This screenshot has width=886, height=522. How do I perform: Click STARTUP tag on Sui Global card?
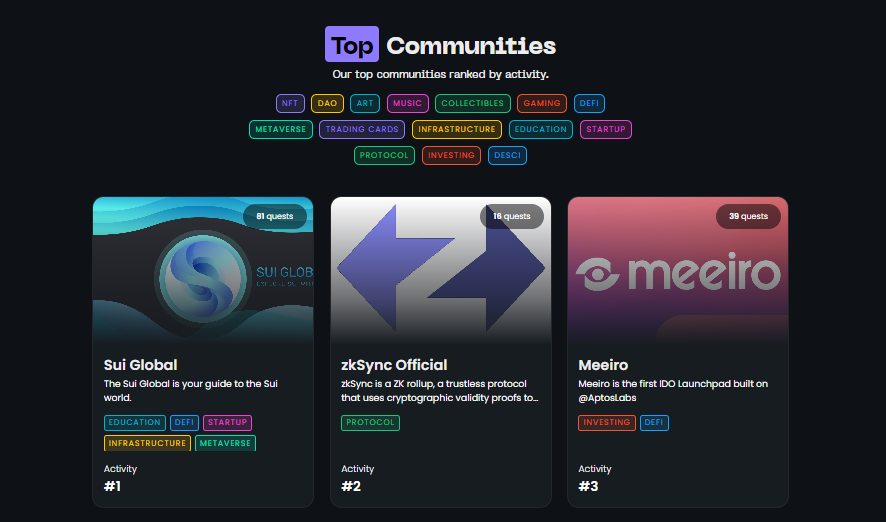pos(227,423)
